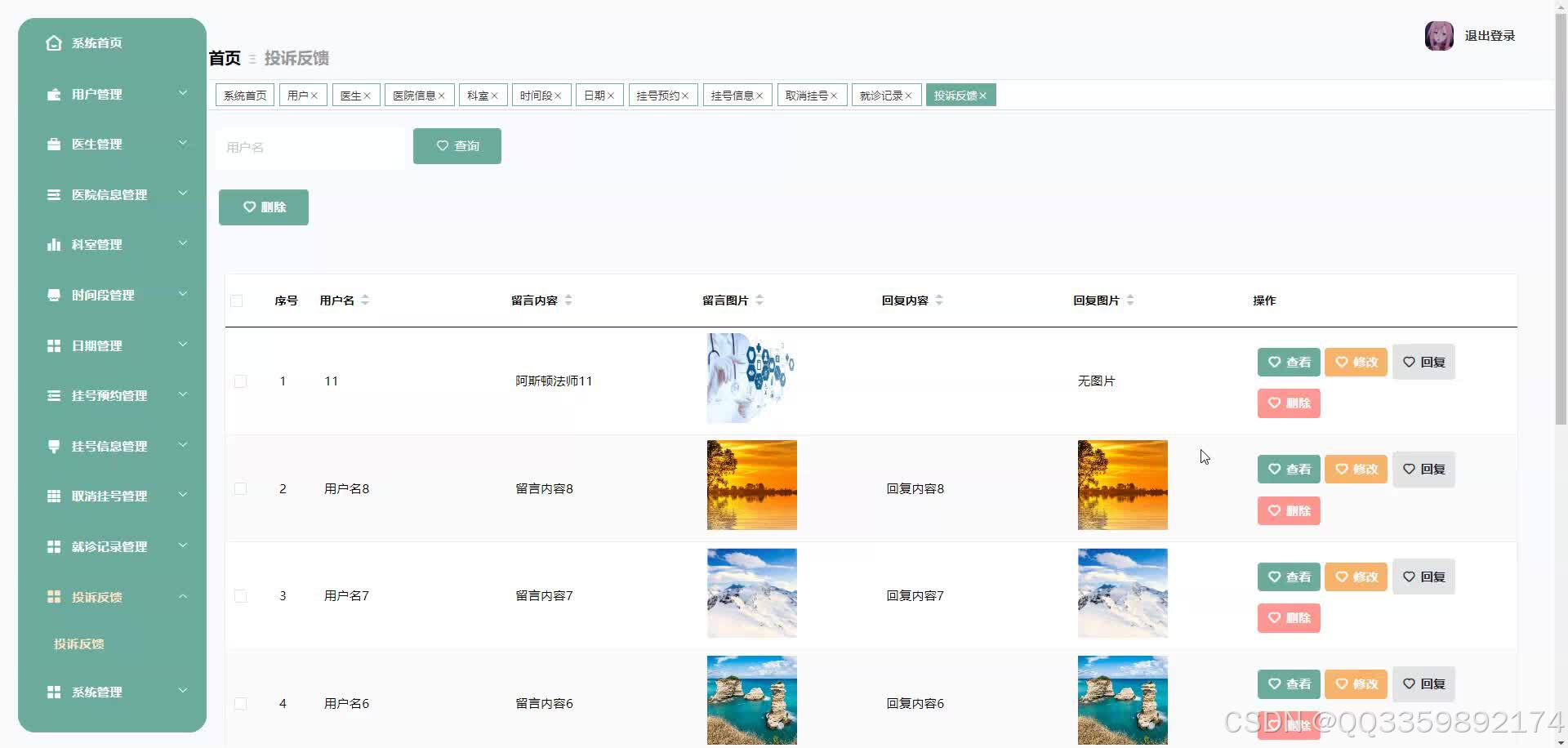The width and height of the screenshot is (1568, 748).
Task: Expand the 时间段管理 chevron
Action: pyautogui.click(x=183, y=294)
